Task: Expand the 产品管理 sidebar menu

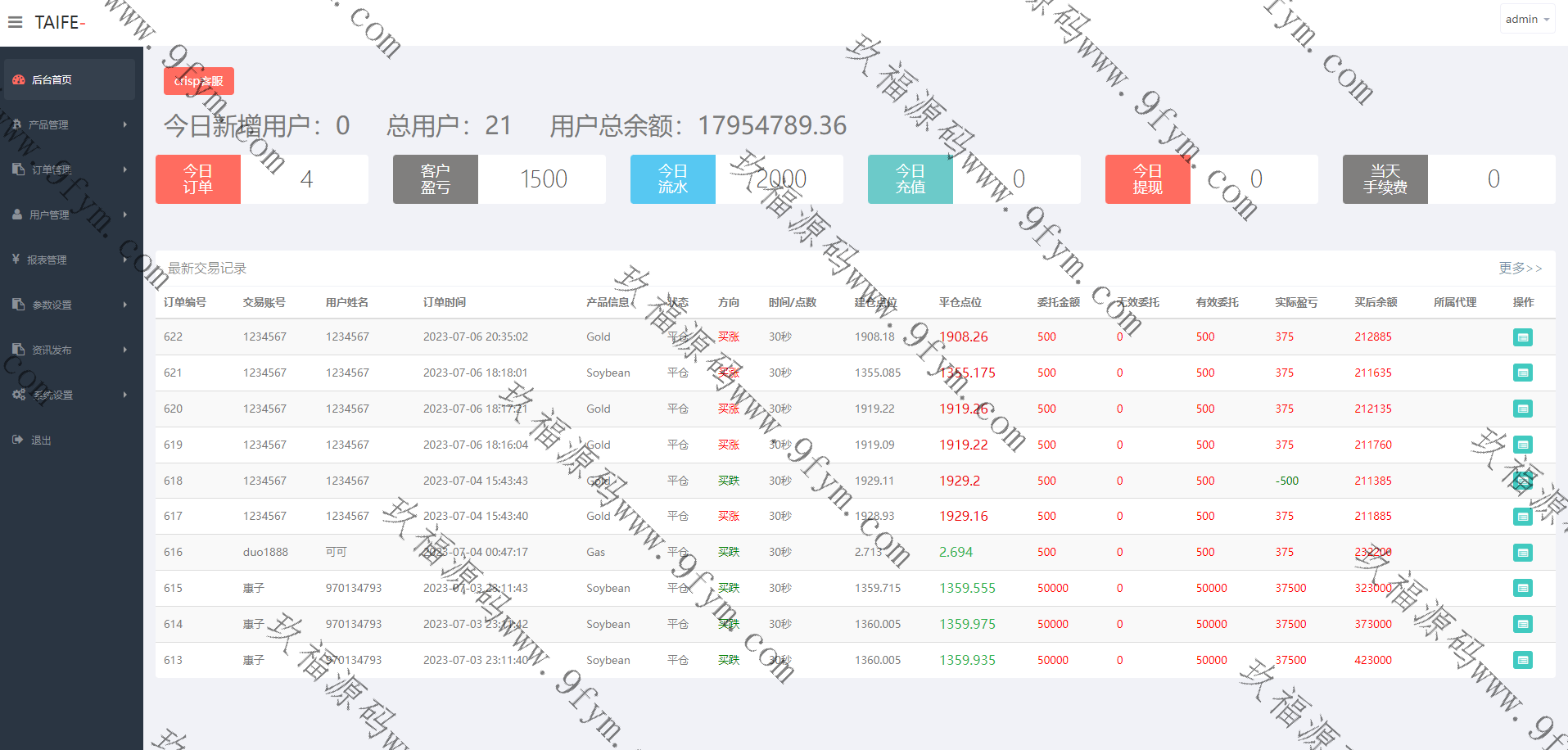Action: [x=70, y=124]
